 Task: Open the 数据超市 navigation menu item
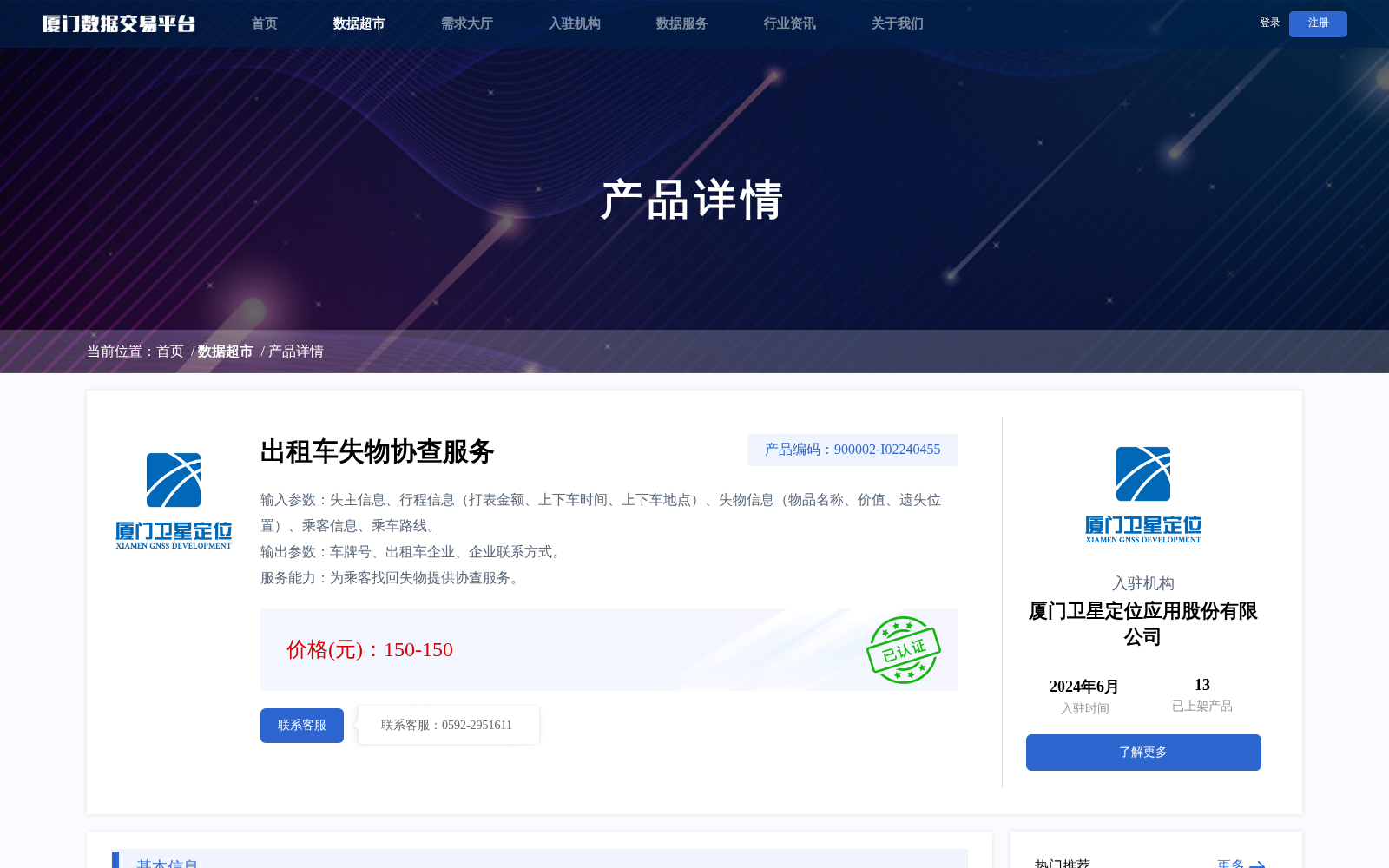(359, 23)
